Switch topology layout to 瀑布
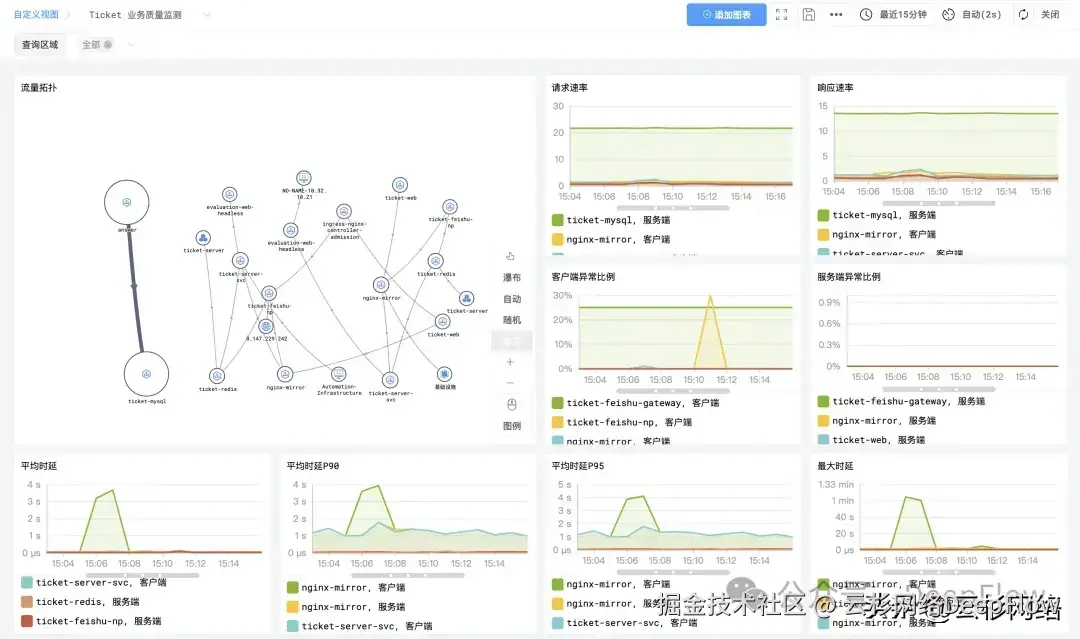Image resolution: width=1080 pixels, height=639 pixels. pyautogui.click(x=512, y=277)
